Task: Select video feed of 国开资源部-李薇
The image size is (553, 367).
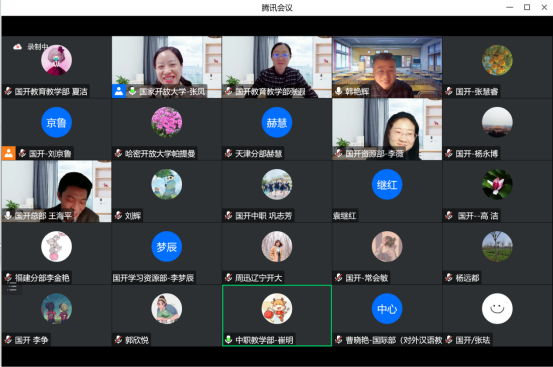Action: (387, 129)
